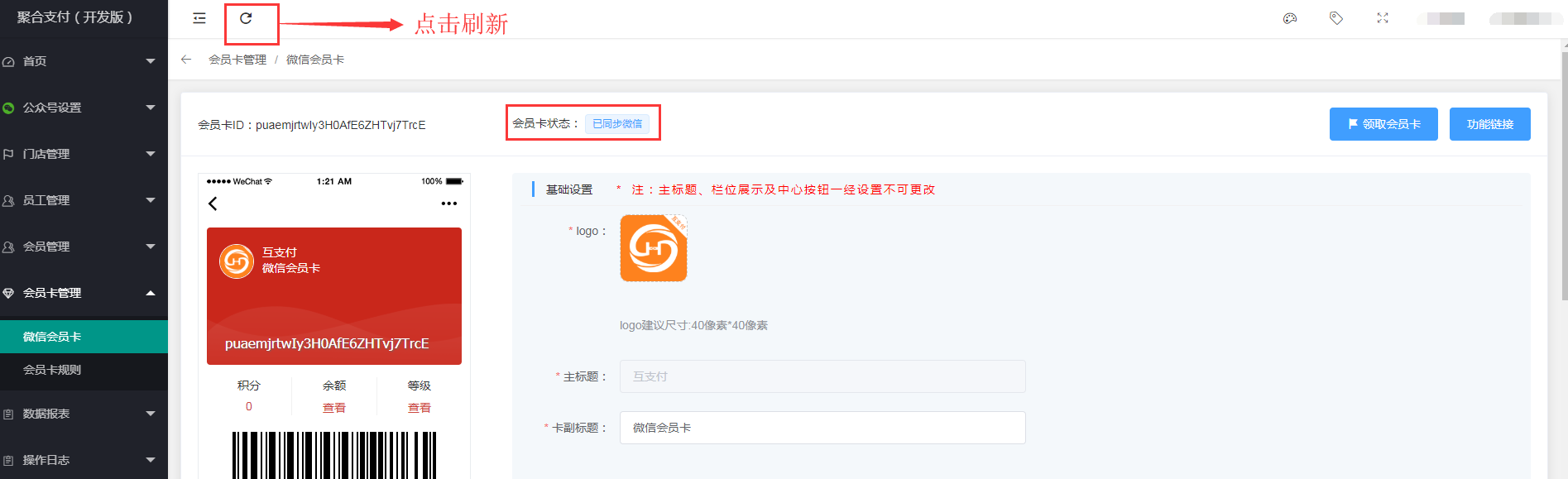Expand the 数据报表 menu arrow
Screen dimensions: 1568x479
click(x=151, y=414)
